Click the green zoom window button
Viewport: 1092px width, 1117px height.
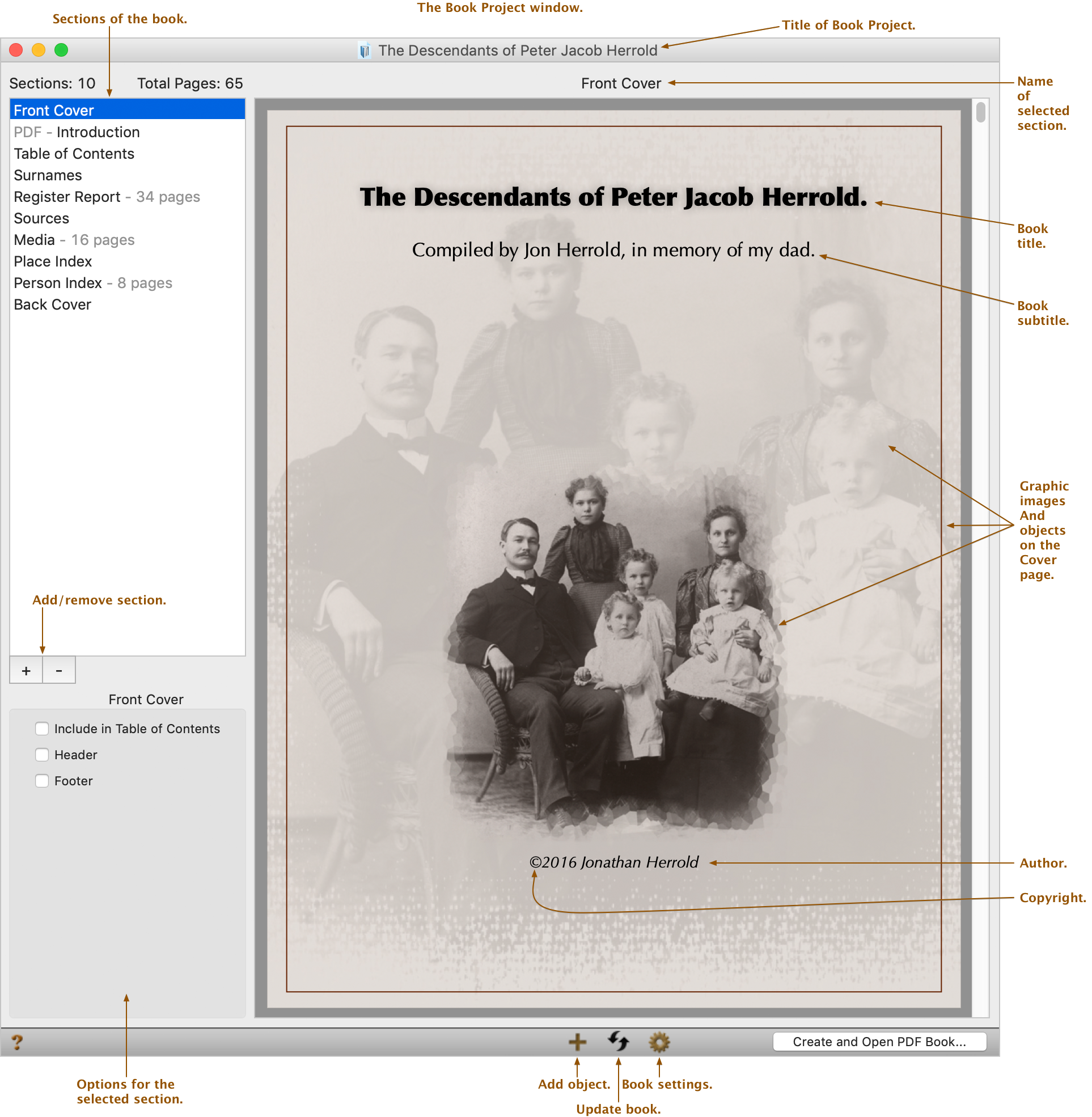[x=61, y=50]
